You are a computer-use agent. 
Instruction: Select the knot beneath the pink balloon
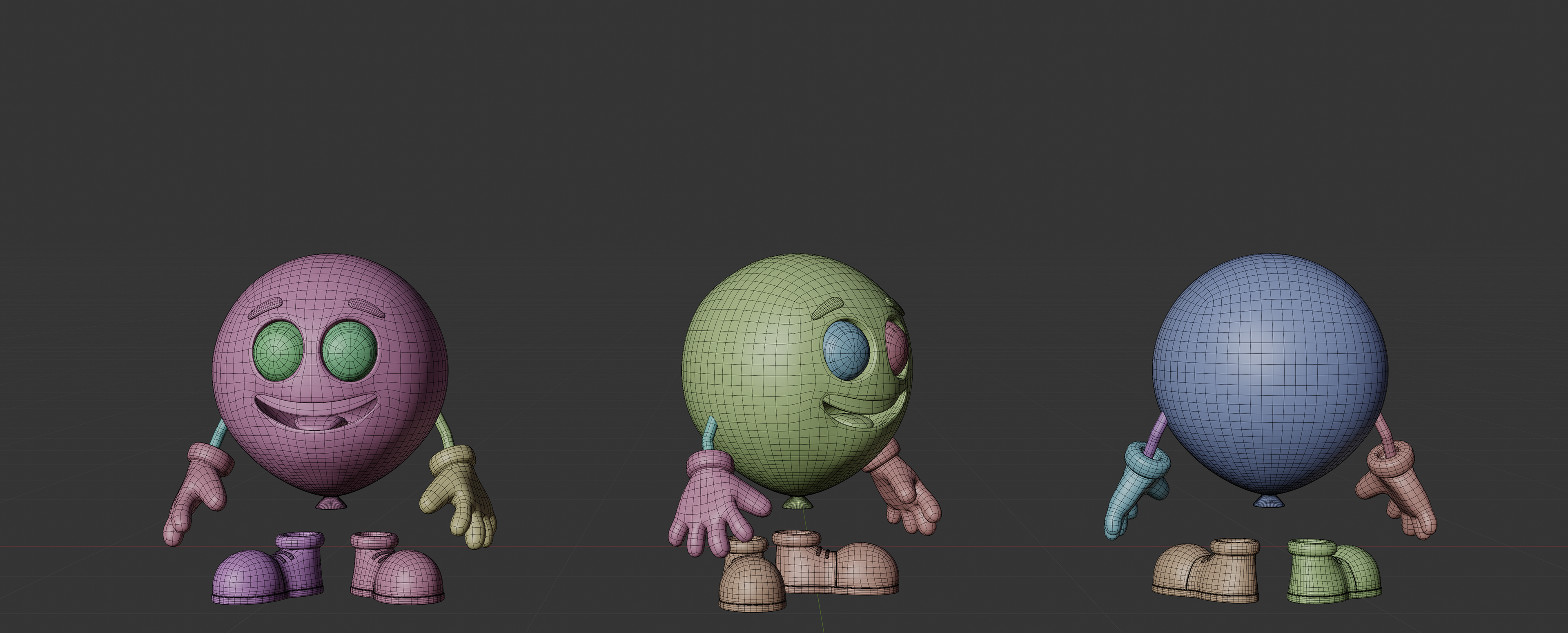[332, 503]
